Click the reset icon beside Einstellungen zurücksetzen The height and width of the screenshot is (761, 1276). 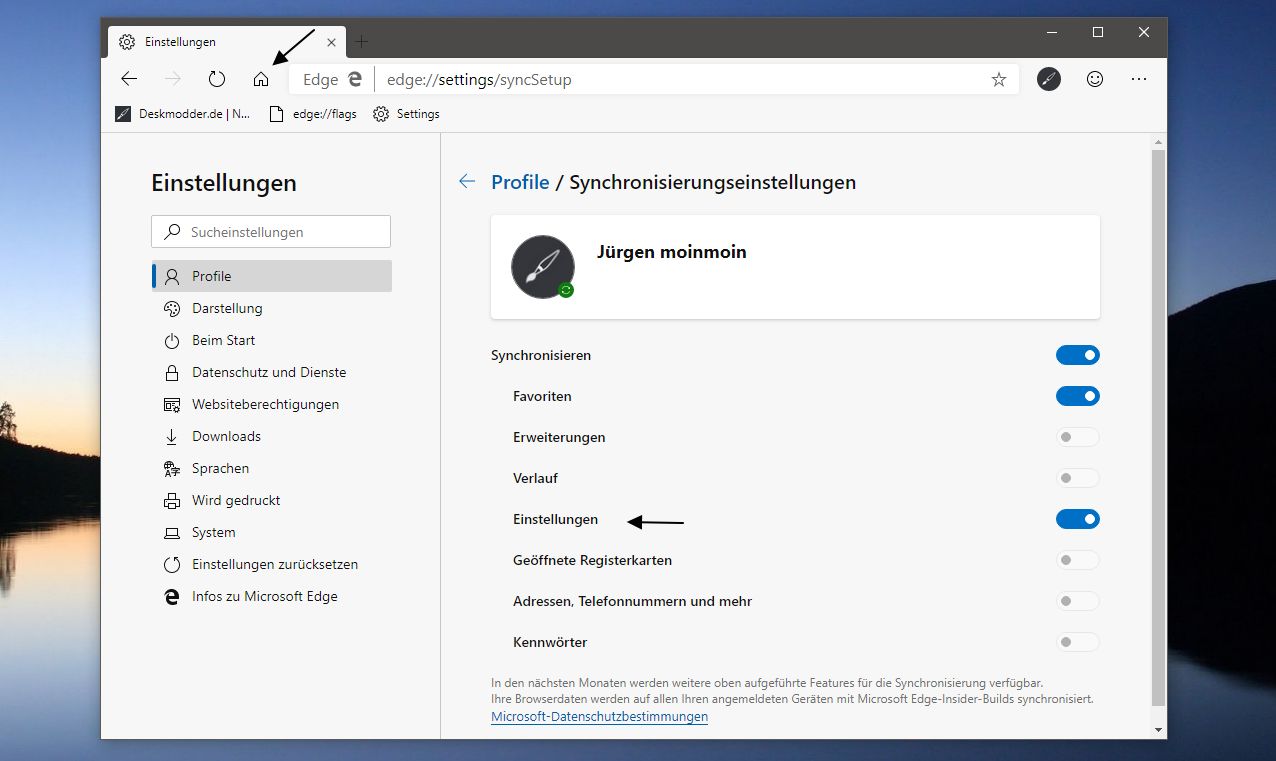tap(172, 565)
